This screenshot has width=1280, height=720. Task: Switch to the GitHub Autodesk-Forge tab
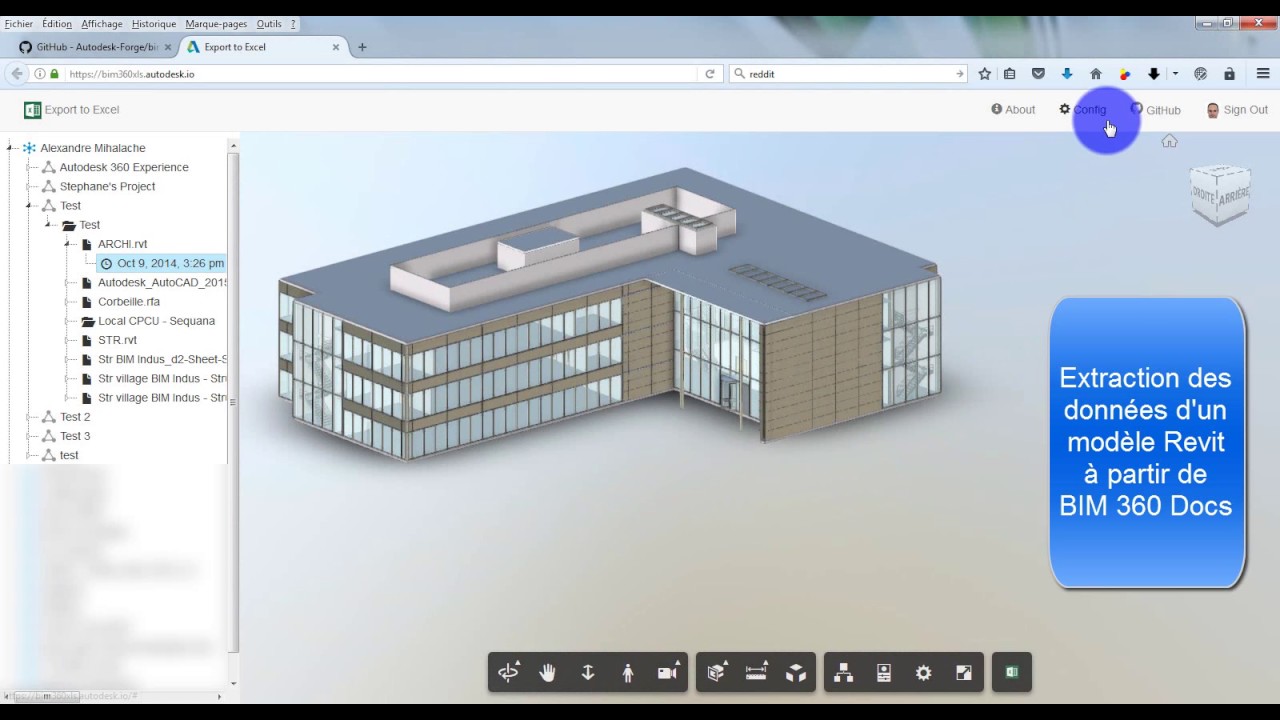click(x=97, y=47)
